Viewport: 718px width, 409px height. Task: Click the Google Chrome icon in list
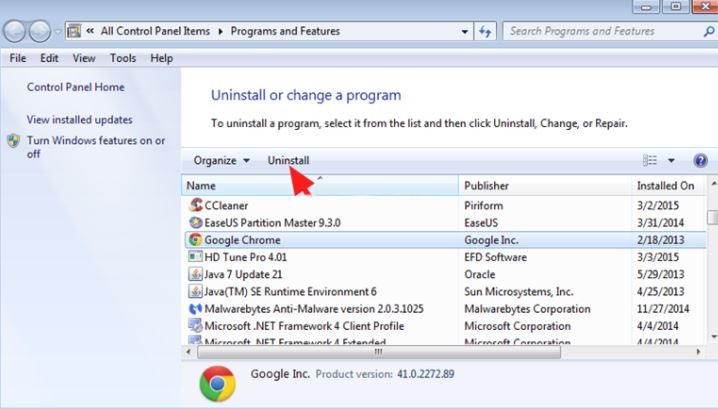[196, 240]
